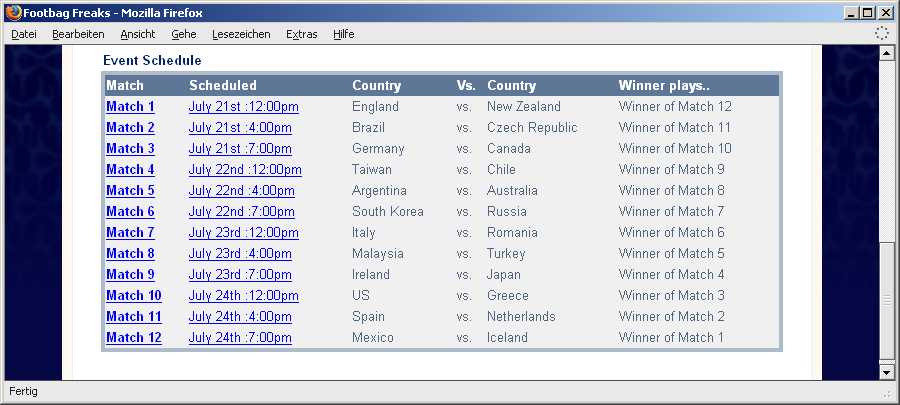
Task: Open the Gehe menu
Action: tap(184, 34)
